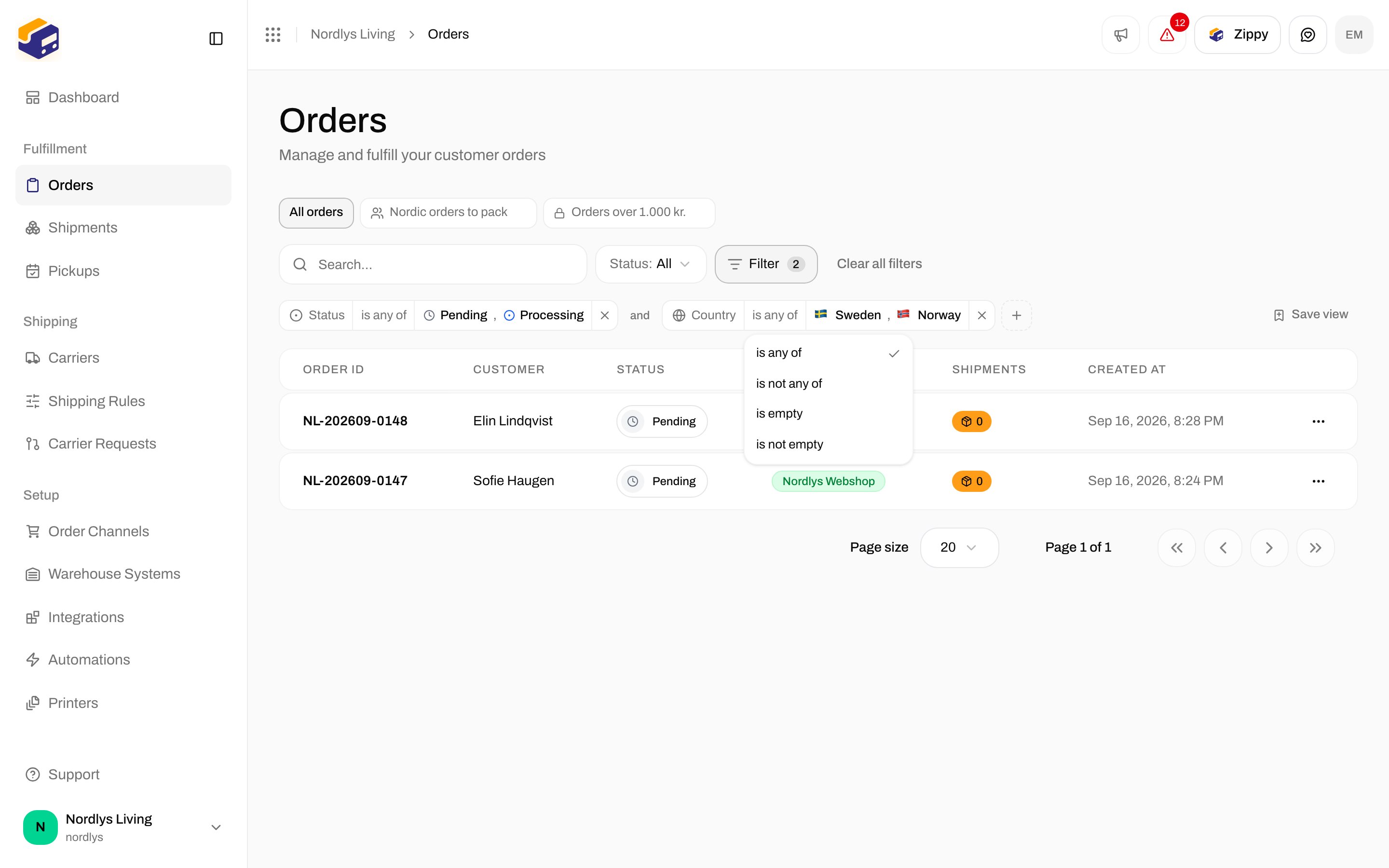Click shipments badge for order NL-202609-0147
This screenshot has height=868, width=1389.
(x=972, y=481)
